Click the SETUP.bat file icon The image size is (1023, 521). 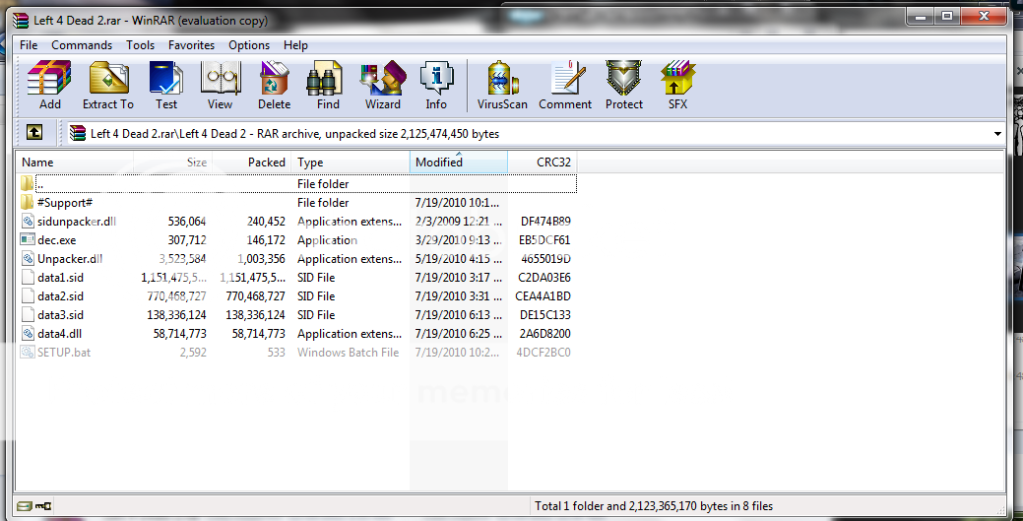(27, 353)
